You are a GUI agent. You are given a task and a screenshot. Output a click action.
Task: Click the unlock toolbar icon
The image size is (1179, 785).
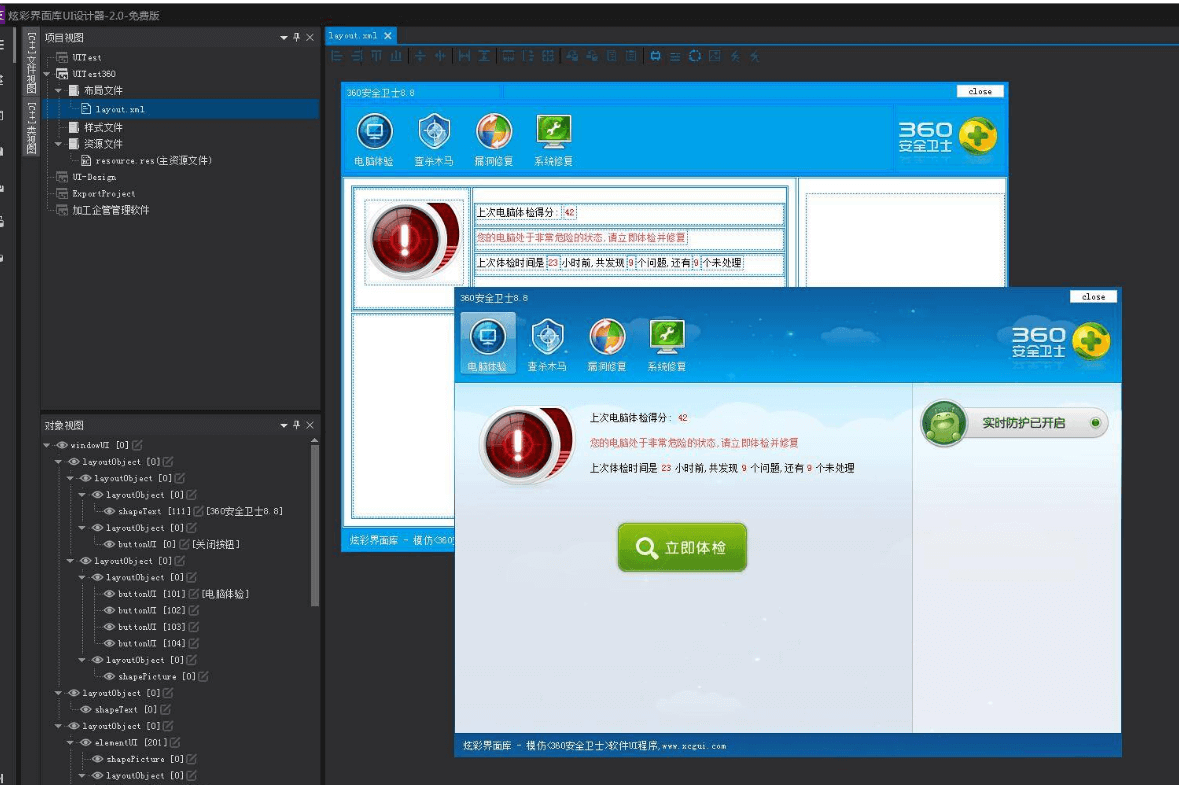point(593,56)
